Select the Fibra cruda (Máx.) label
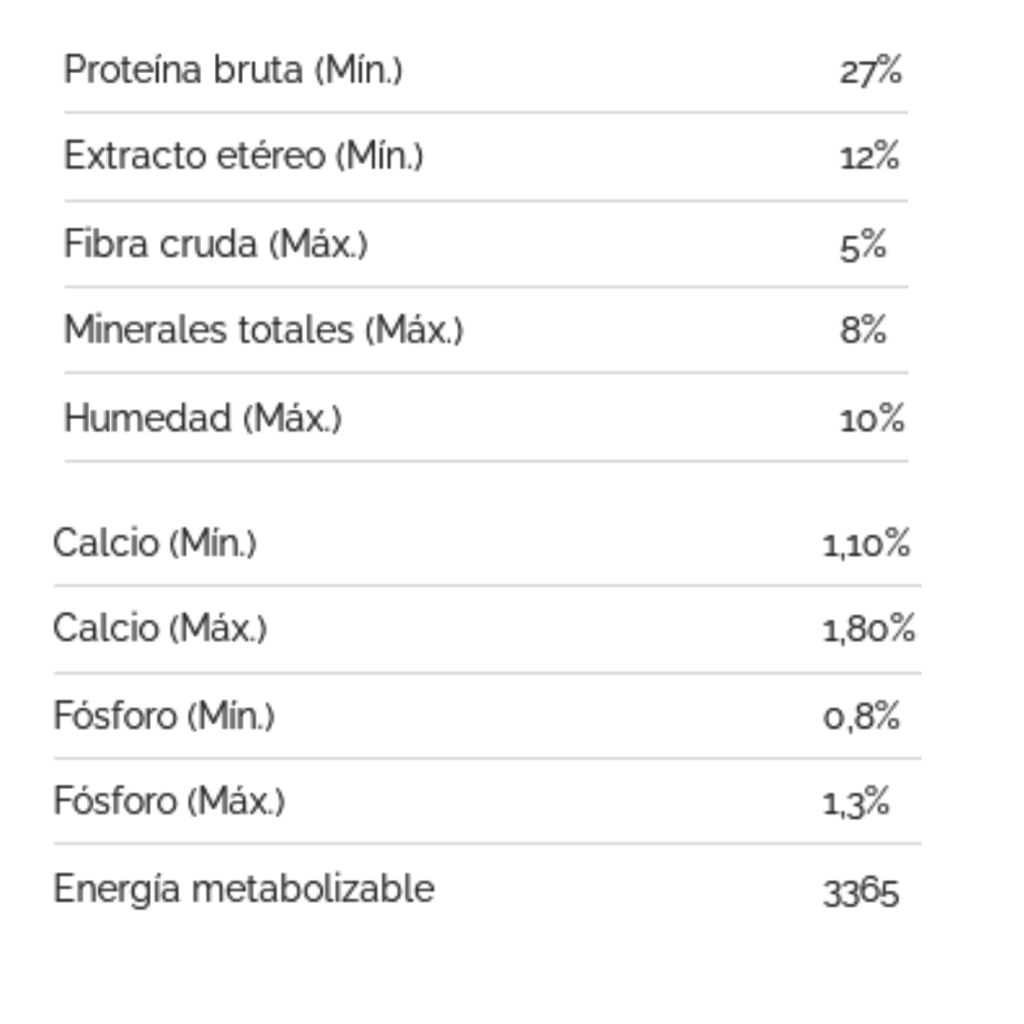This screenshot has width=1024, height=1024. click(216, 244)
